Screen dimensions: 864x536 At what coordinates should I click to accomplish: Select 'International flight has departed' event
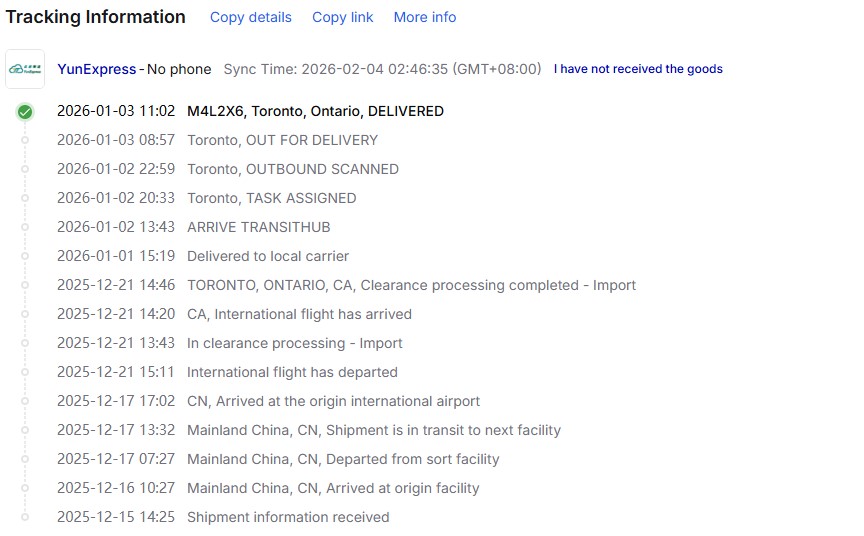tap(292, 372)
